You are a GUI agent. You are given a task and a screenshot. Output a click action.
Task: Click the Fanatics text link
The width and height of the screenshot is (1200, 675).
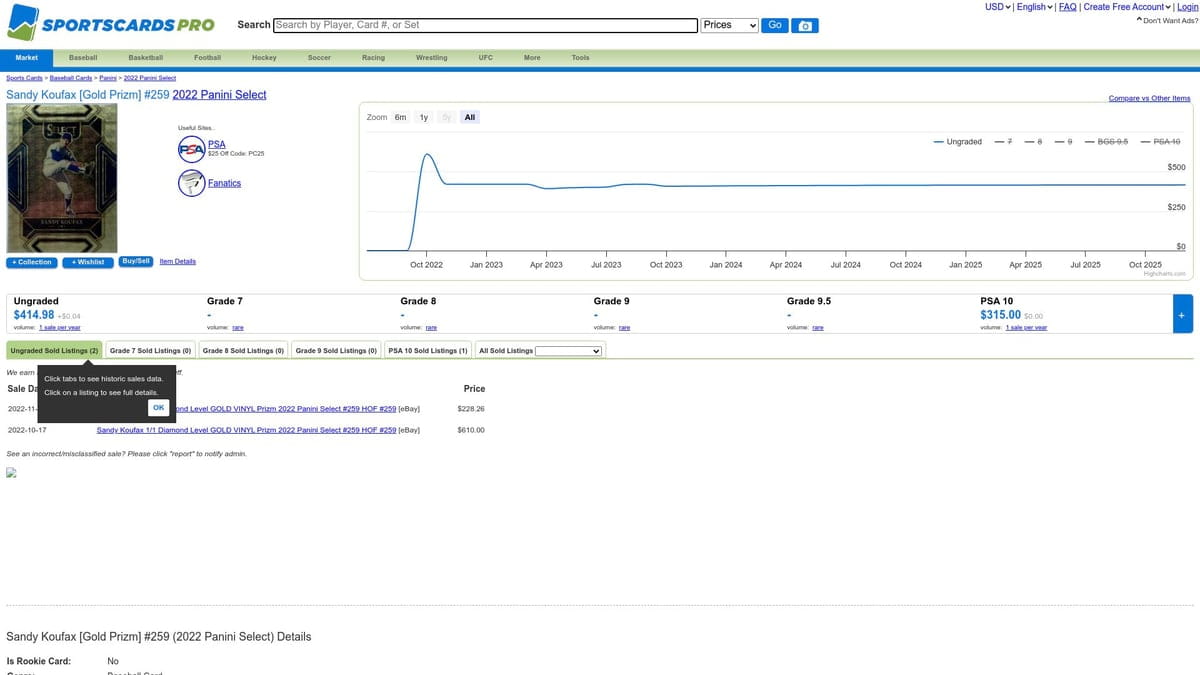click(x=224, y=183)
